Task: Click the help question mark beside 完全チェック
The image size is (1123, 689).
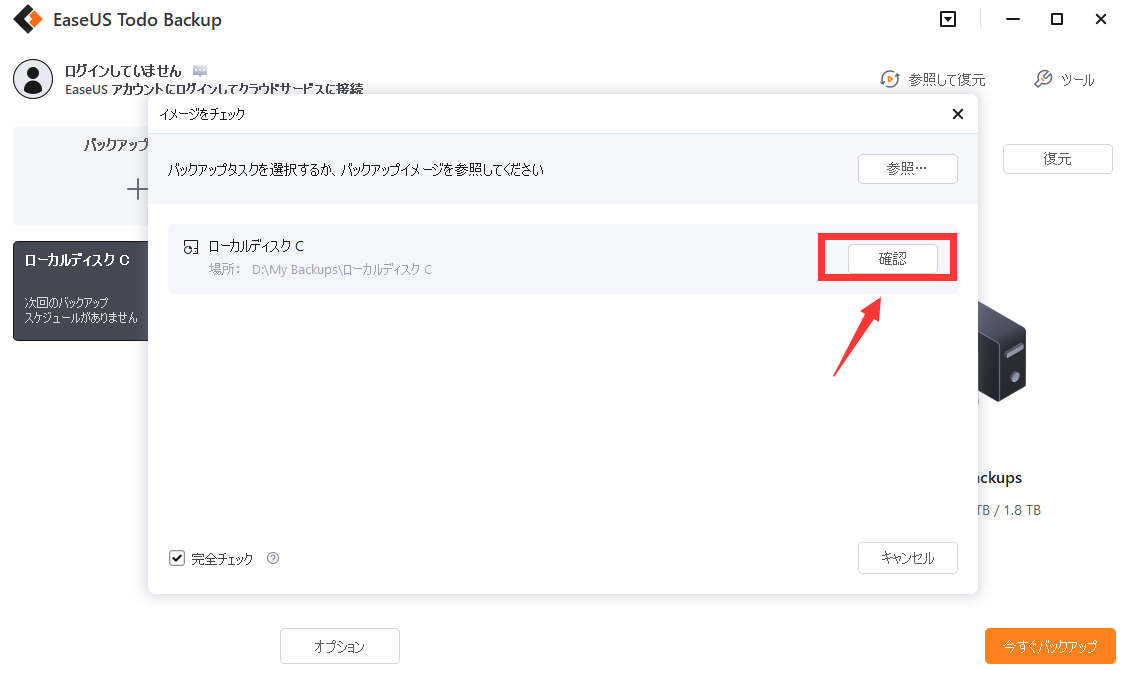Action: (x=273, y=559)
